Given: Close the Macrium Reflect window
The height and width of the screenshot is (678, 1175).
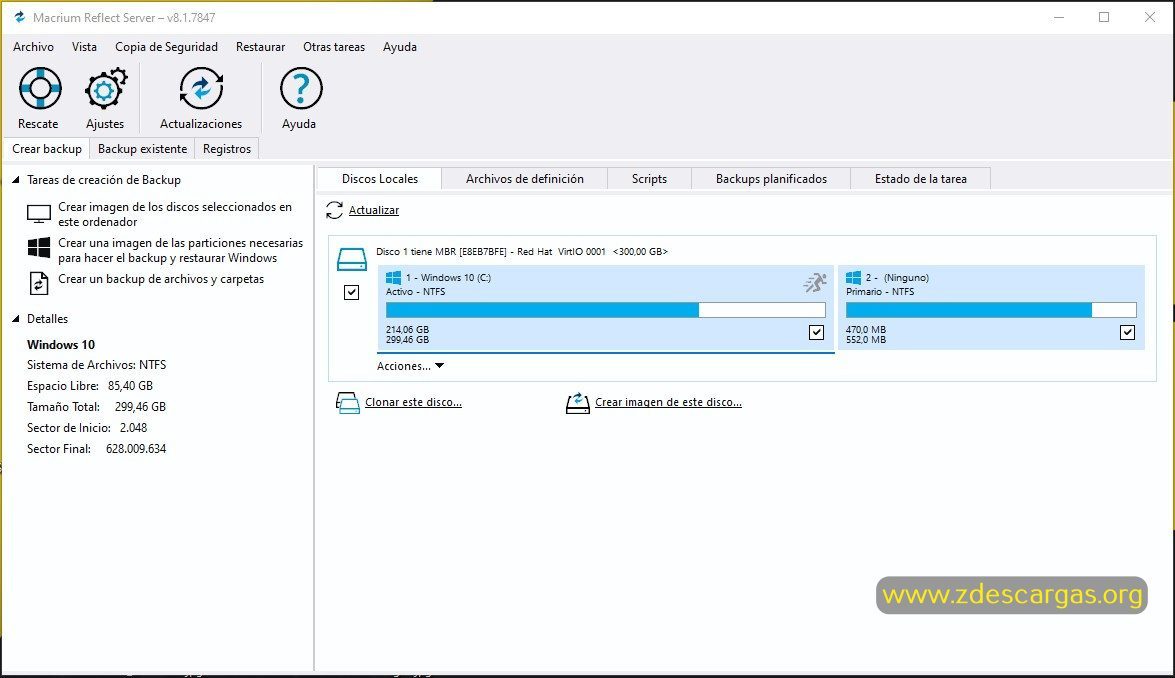Looking at the screenshot, I should point(1150,16).
